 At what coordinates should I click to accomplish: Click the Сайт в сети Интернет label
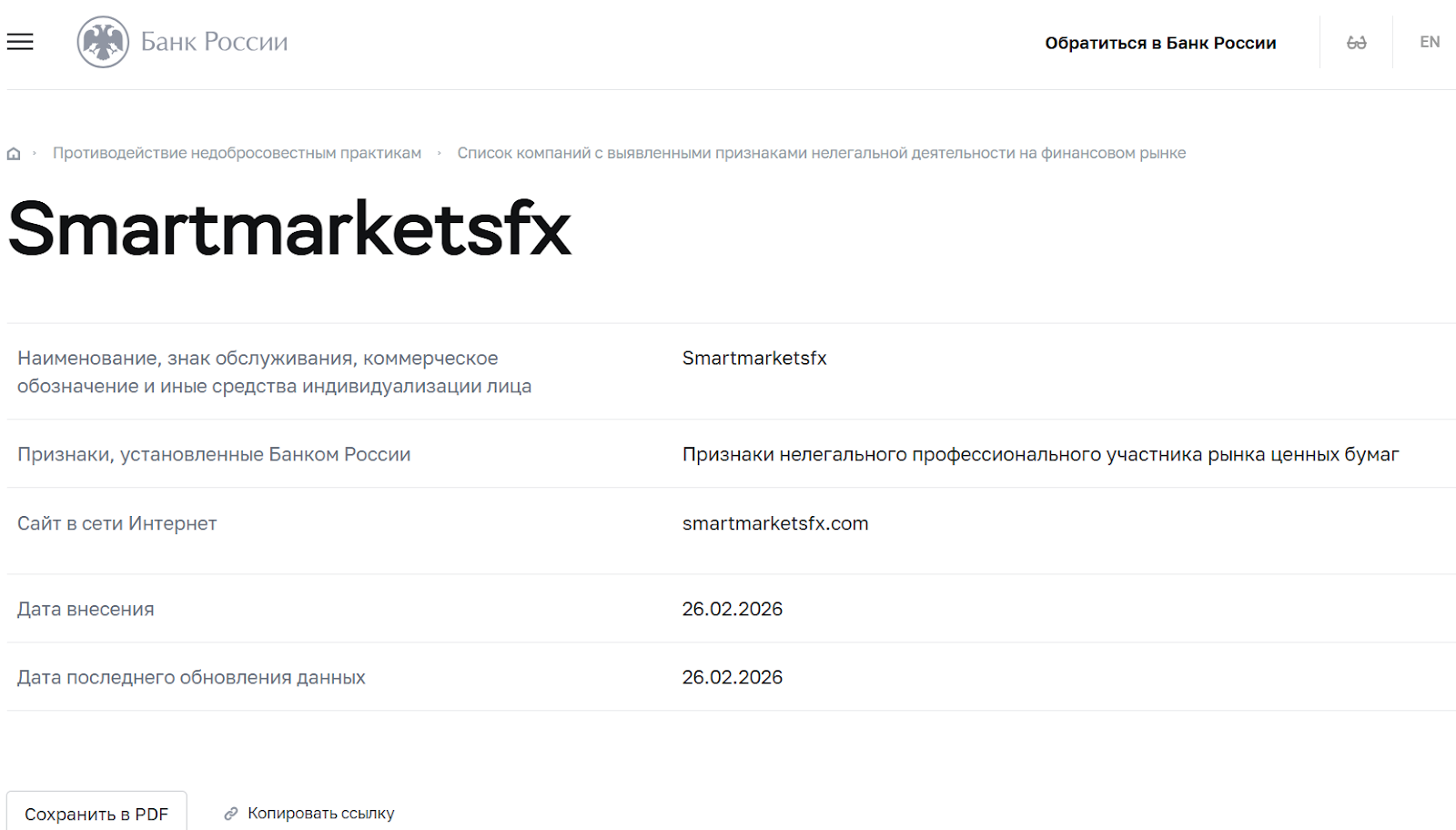click(117, 524)
